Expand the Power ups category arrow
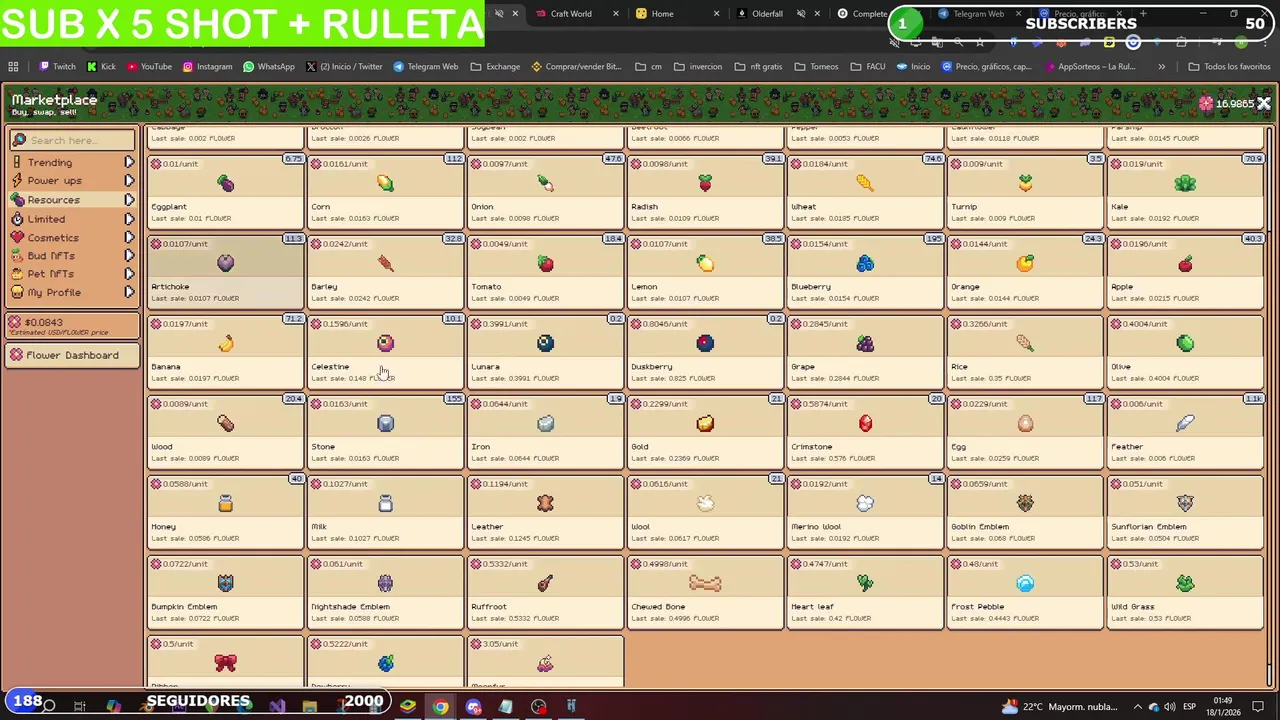Viewport: 1280px width, 720px height. (129, 181)
